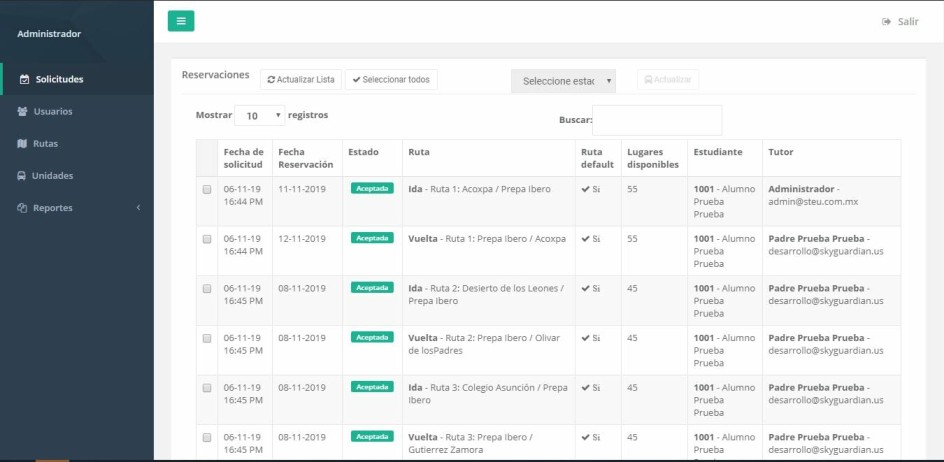Check the box for the 11-11-2019 reservation
944x462 pixels.
coord(206,190)
